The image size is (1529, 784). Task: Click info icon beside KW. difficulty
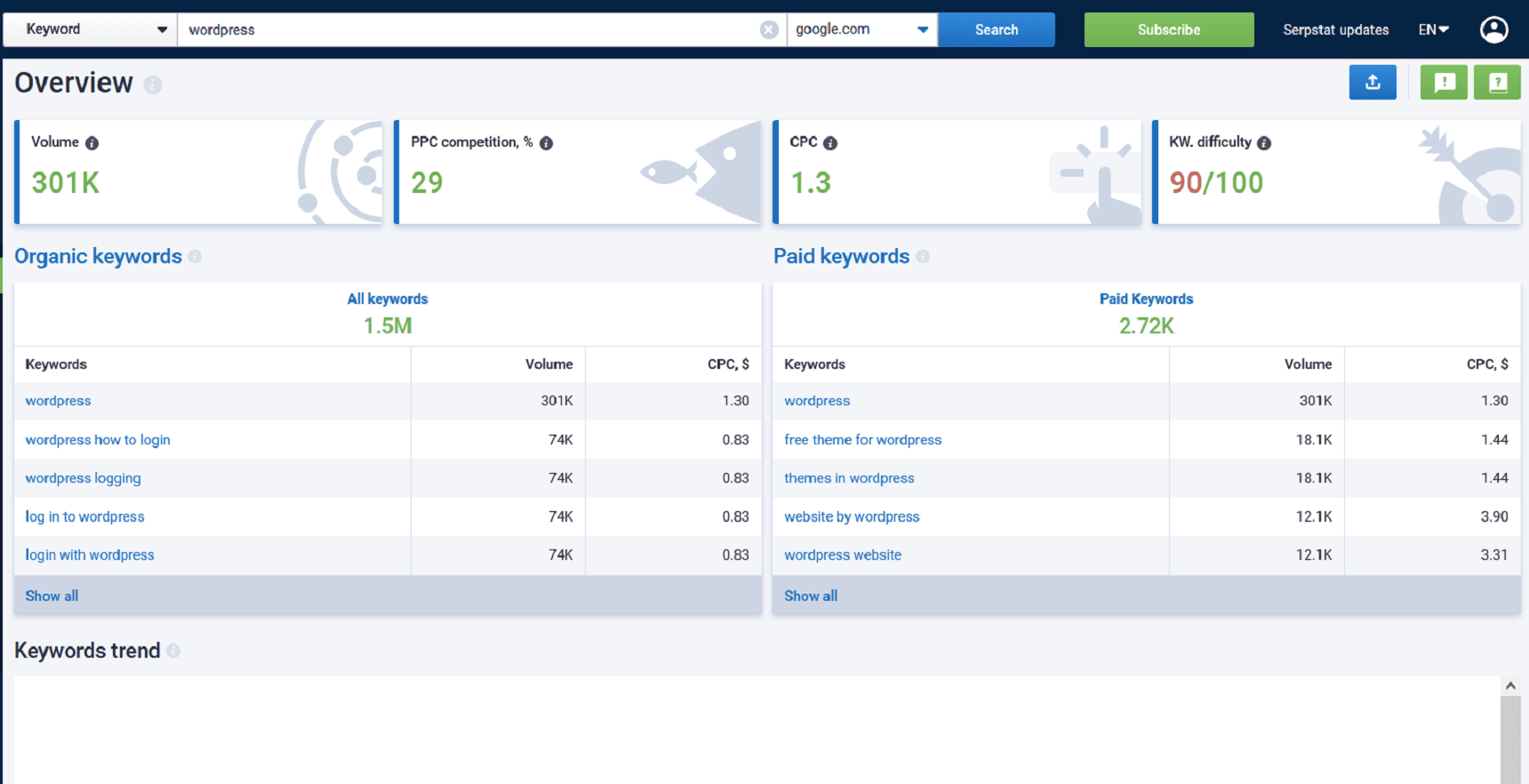1264,143
